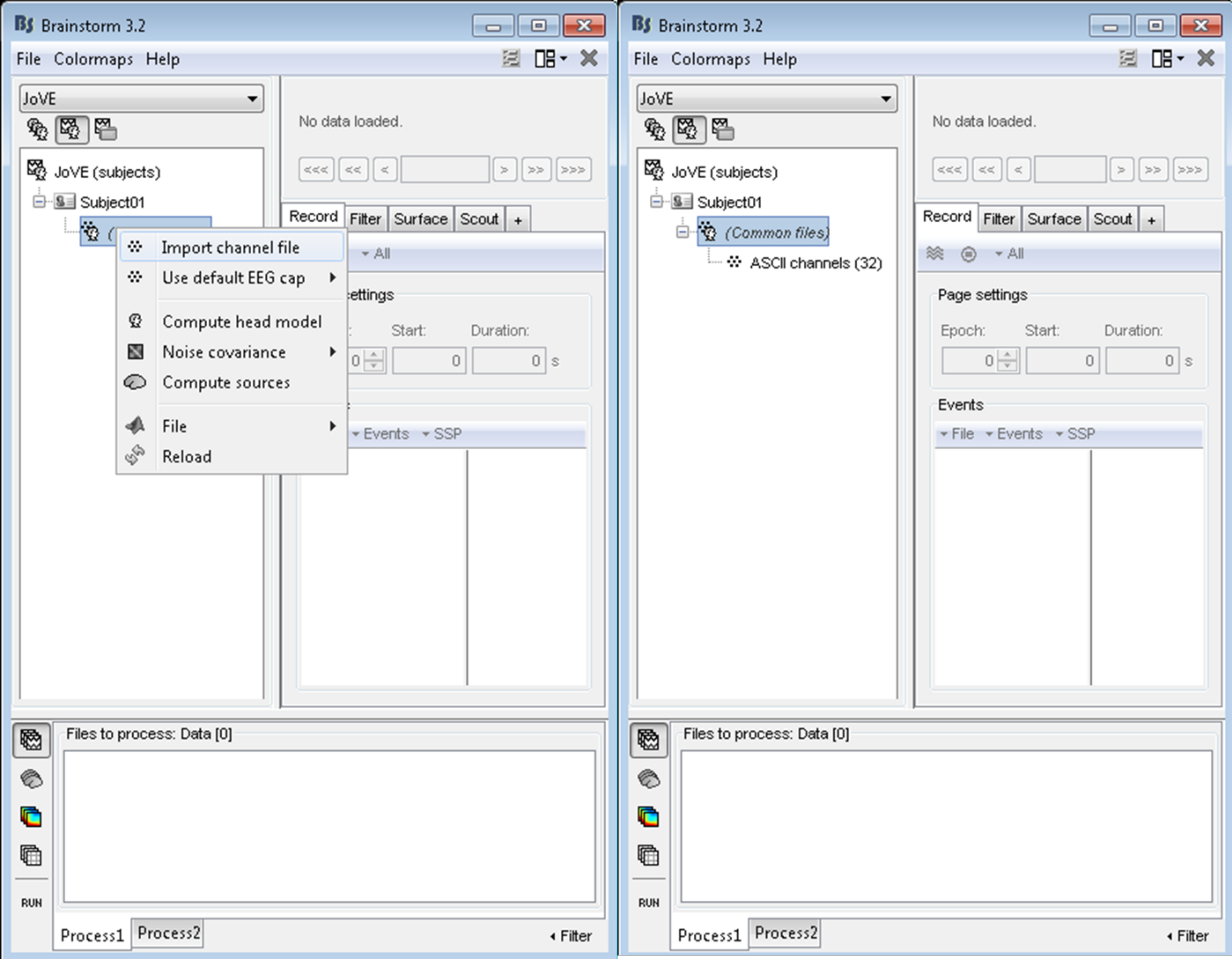Click the Start time field in right window
Screen dimensions: 1232x959
(x=1062, y=360)
